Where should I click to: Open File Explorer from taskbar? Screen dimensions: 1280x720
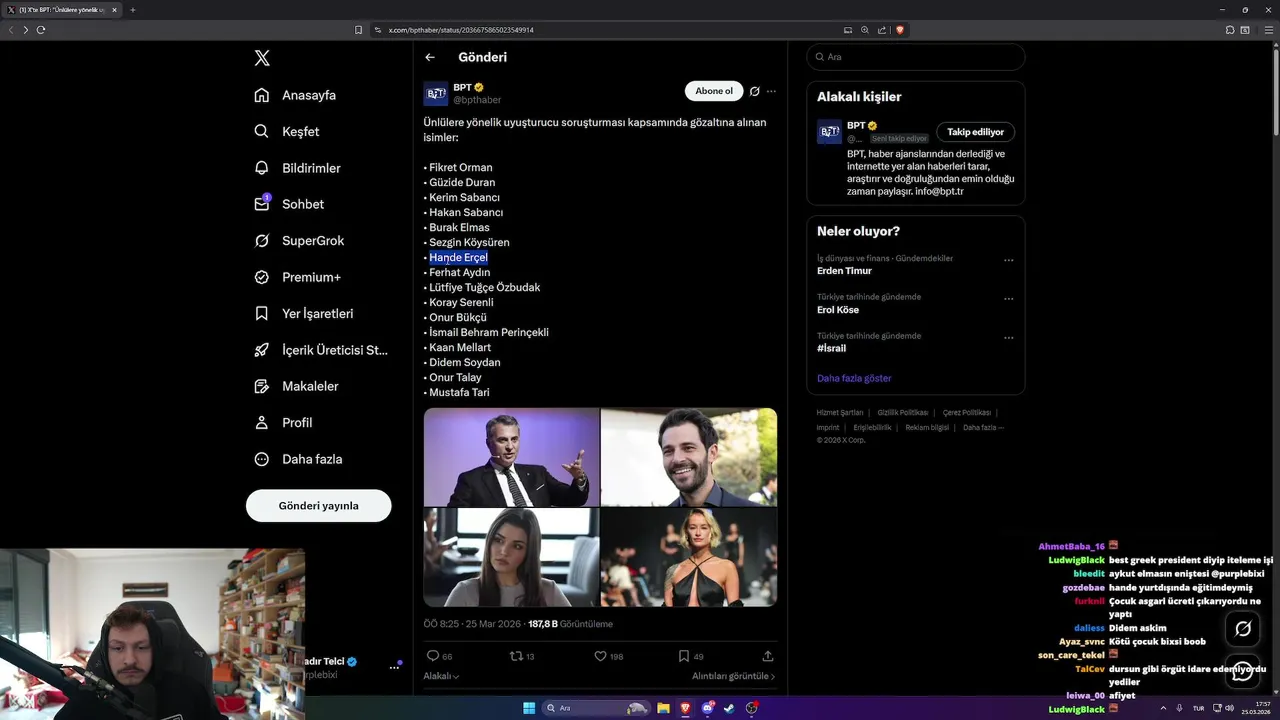pos(663,708)
